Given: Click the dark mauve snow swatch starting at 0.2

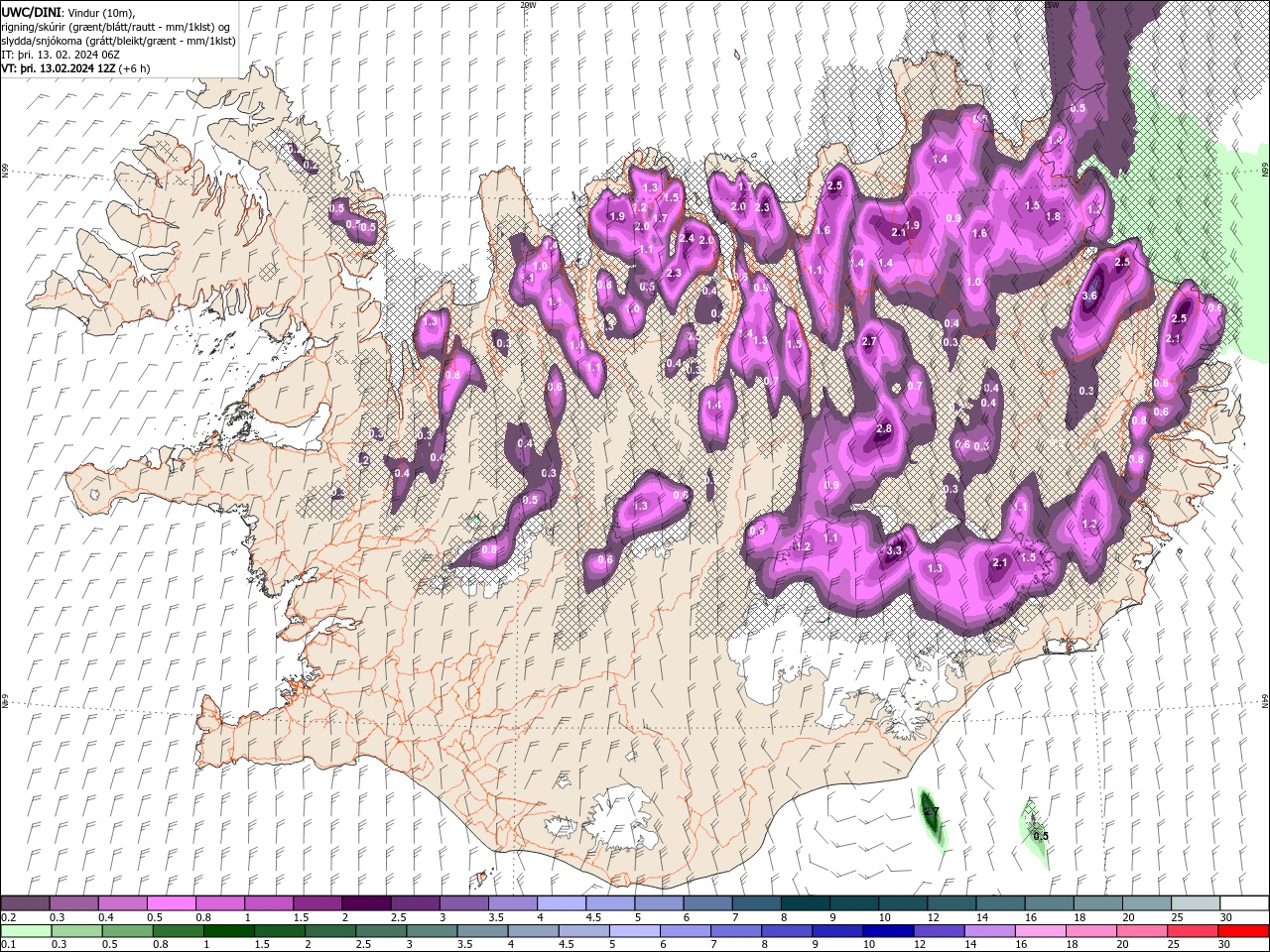Looking at the screenshot, I should point(26,903).
